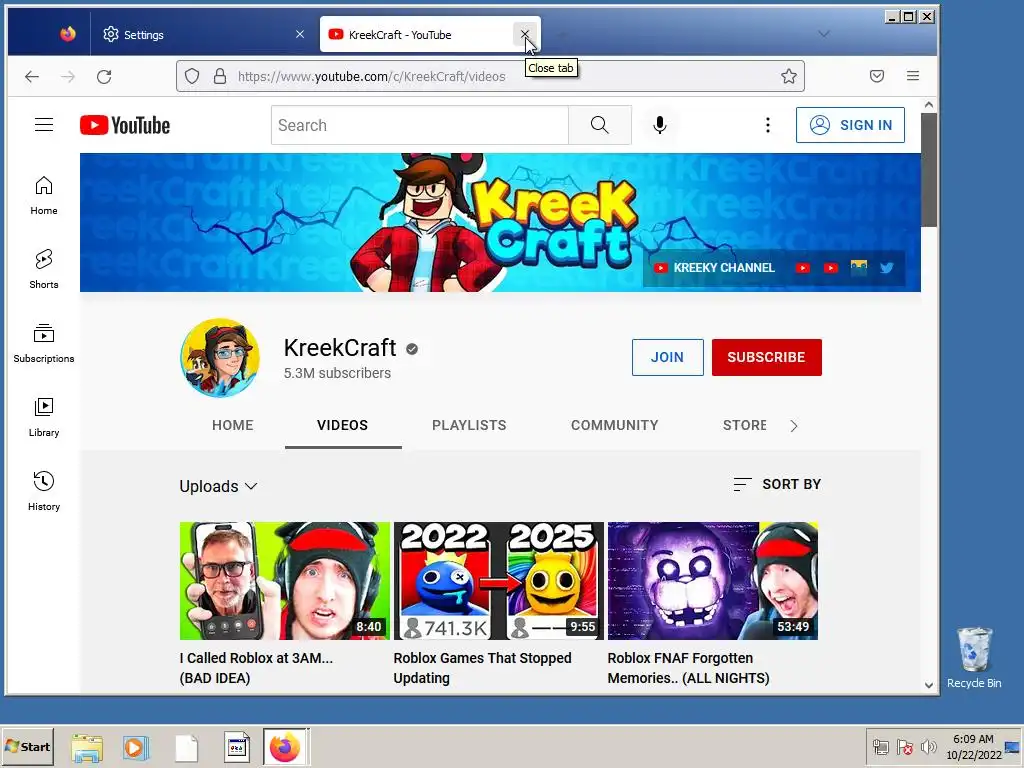
Task: Click the browser Back arrow
Action: point(31,76)
